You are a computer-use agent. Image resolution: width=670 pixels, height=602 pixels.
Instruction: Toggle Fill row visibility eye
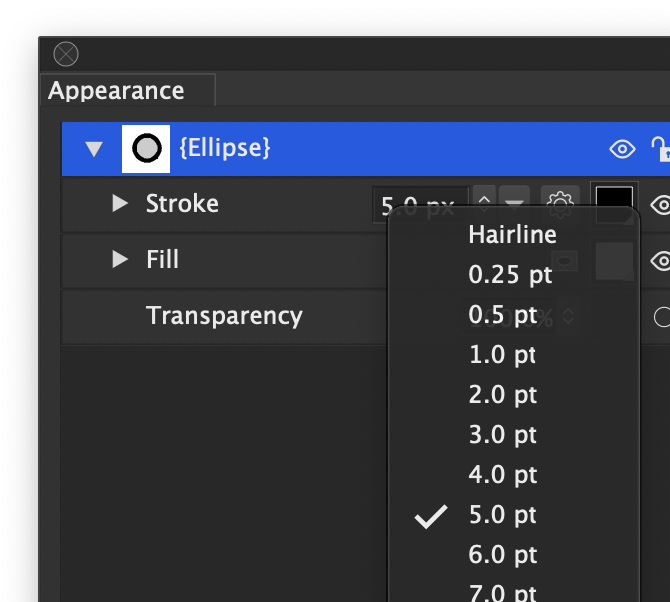(660, 261)
